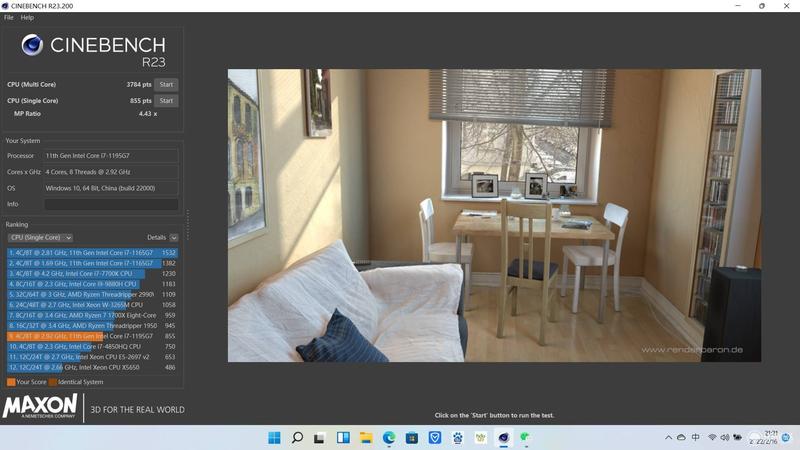
Task: Click the round blue icon after the clock
Action: pos(786,438)
